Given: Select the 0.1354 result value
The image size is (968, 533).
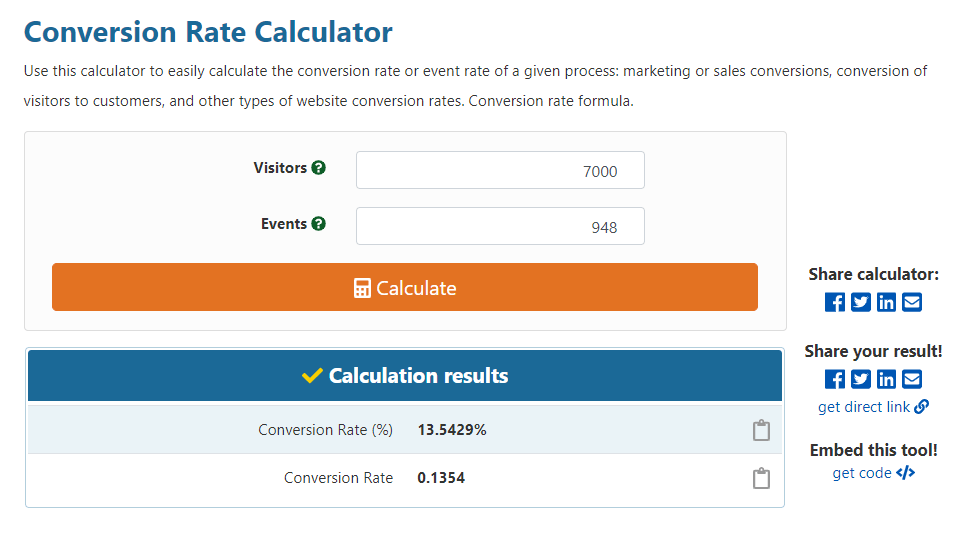Looking at the screenshot, I should click(441, 478).
